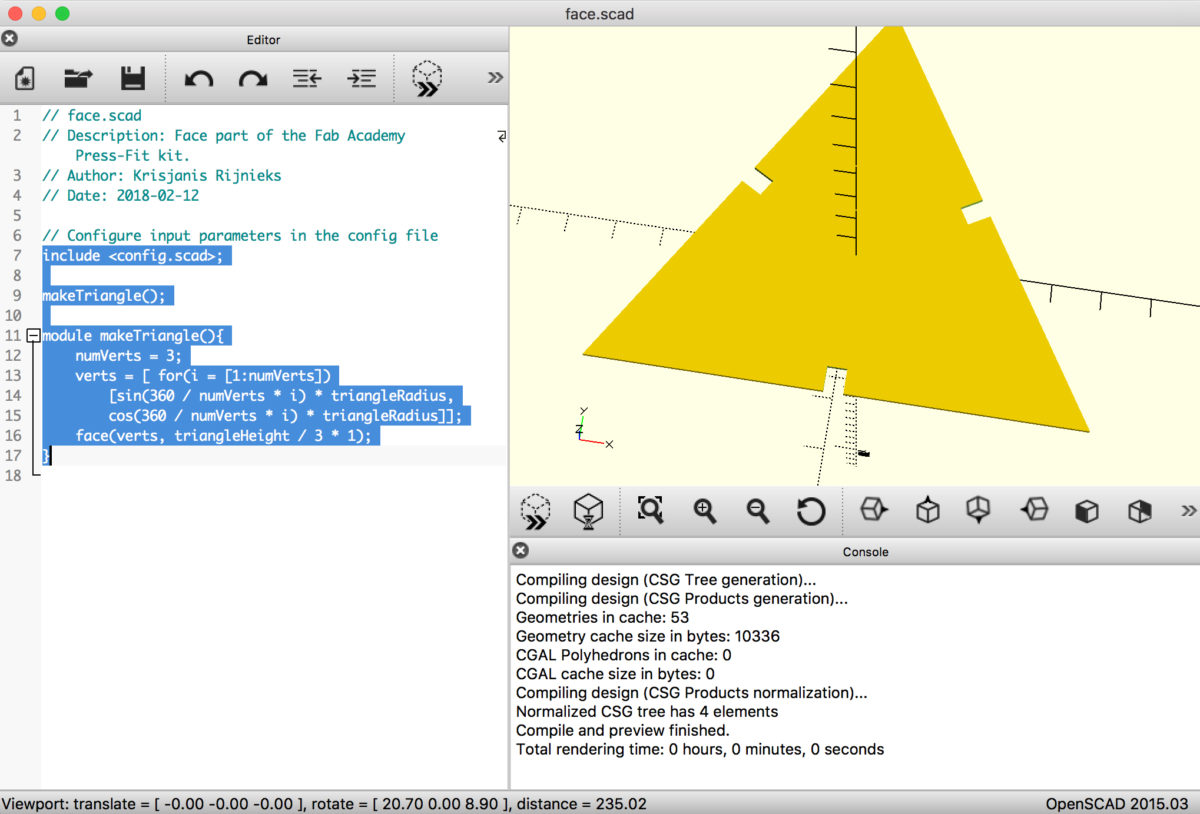This screenshot has height=814, width=1200.
Task: Zoom in on the 3D viewport
Action: [704, 511]
